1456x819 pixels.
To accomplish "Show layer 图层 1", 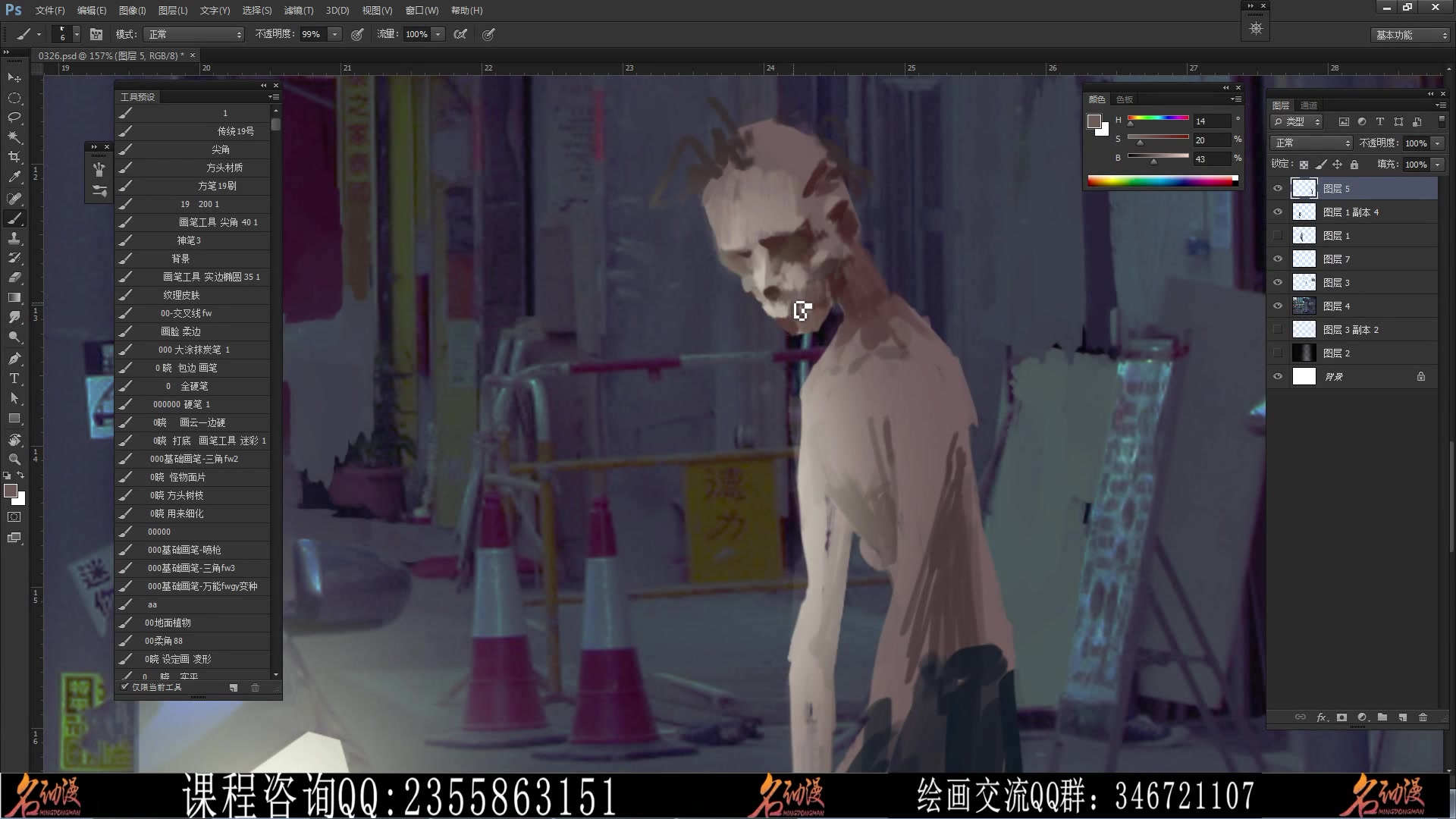I will click(1278, 236).
